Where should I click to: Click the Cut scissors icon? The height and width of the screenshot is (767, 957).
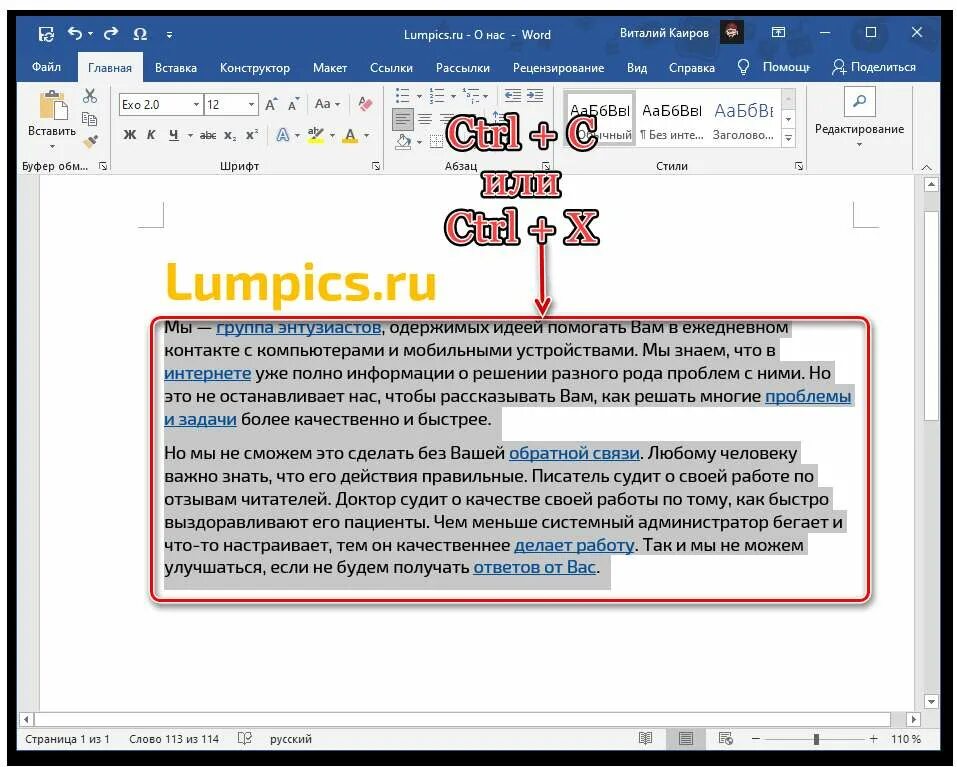coord(90,96)
